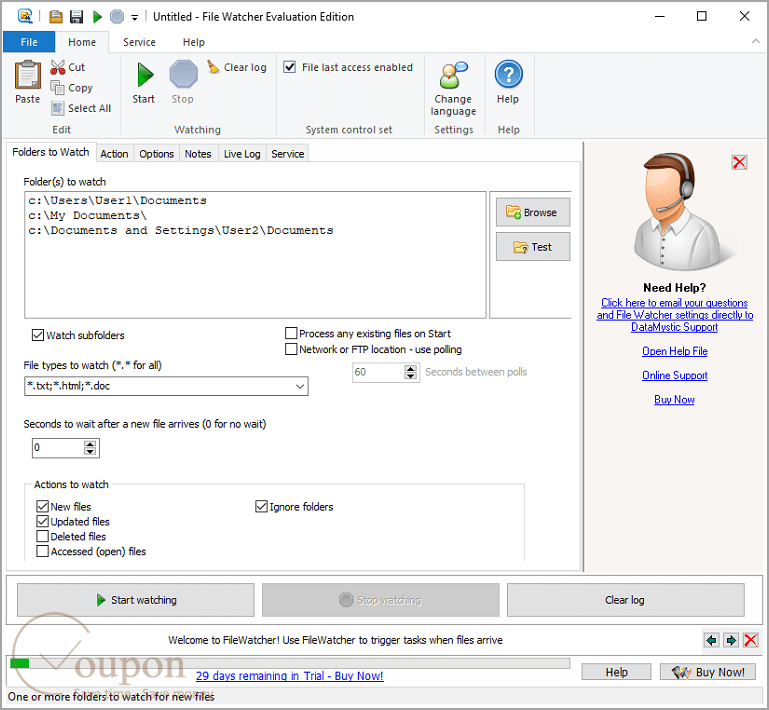Screen dimensions: 769x710
Task: Enable Process any existing files on Start
Action: click(291, 333)
